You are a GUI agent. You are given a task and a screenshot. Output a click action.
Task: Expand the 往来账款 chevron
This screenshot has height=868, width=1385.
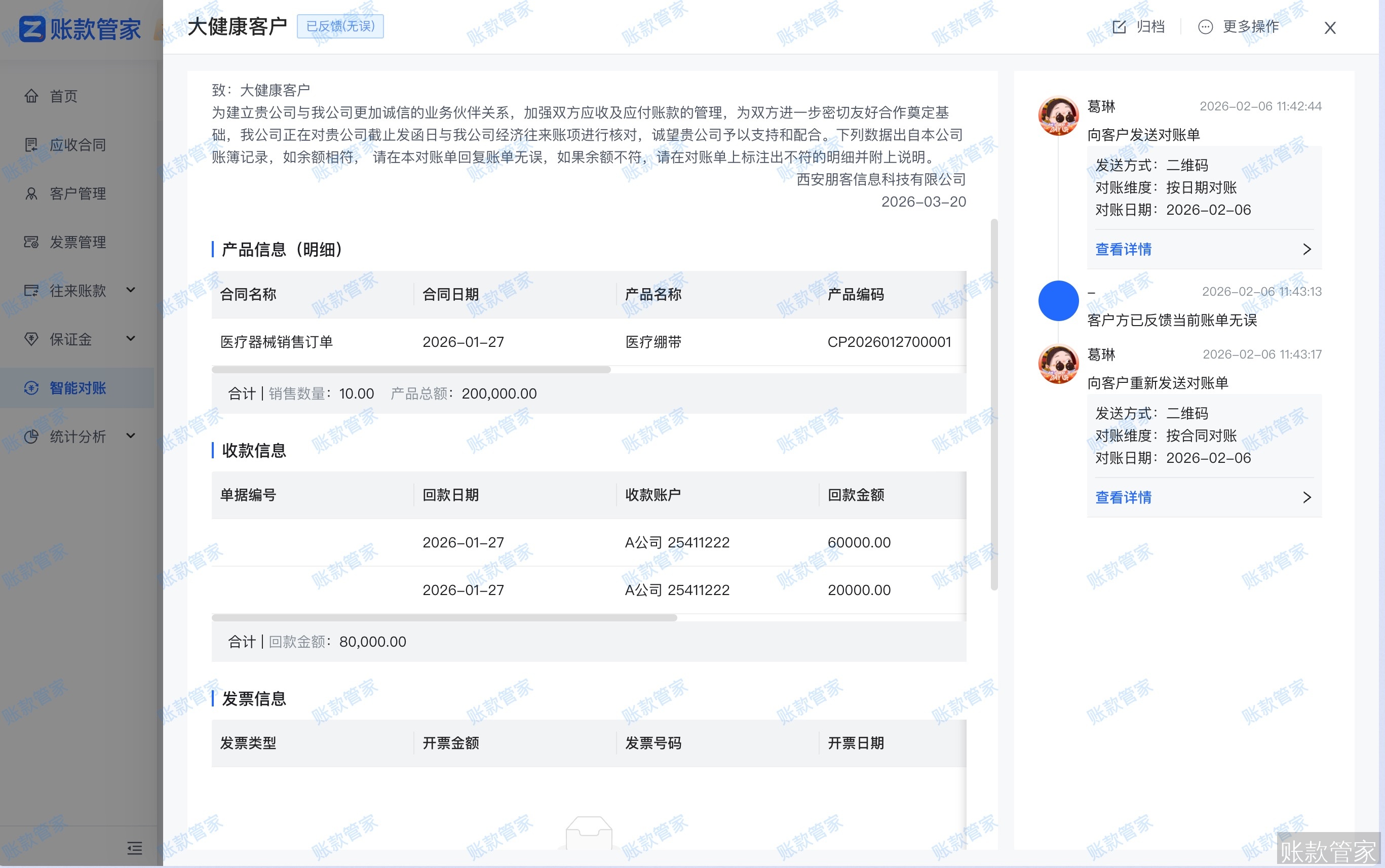coord(131,291)
